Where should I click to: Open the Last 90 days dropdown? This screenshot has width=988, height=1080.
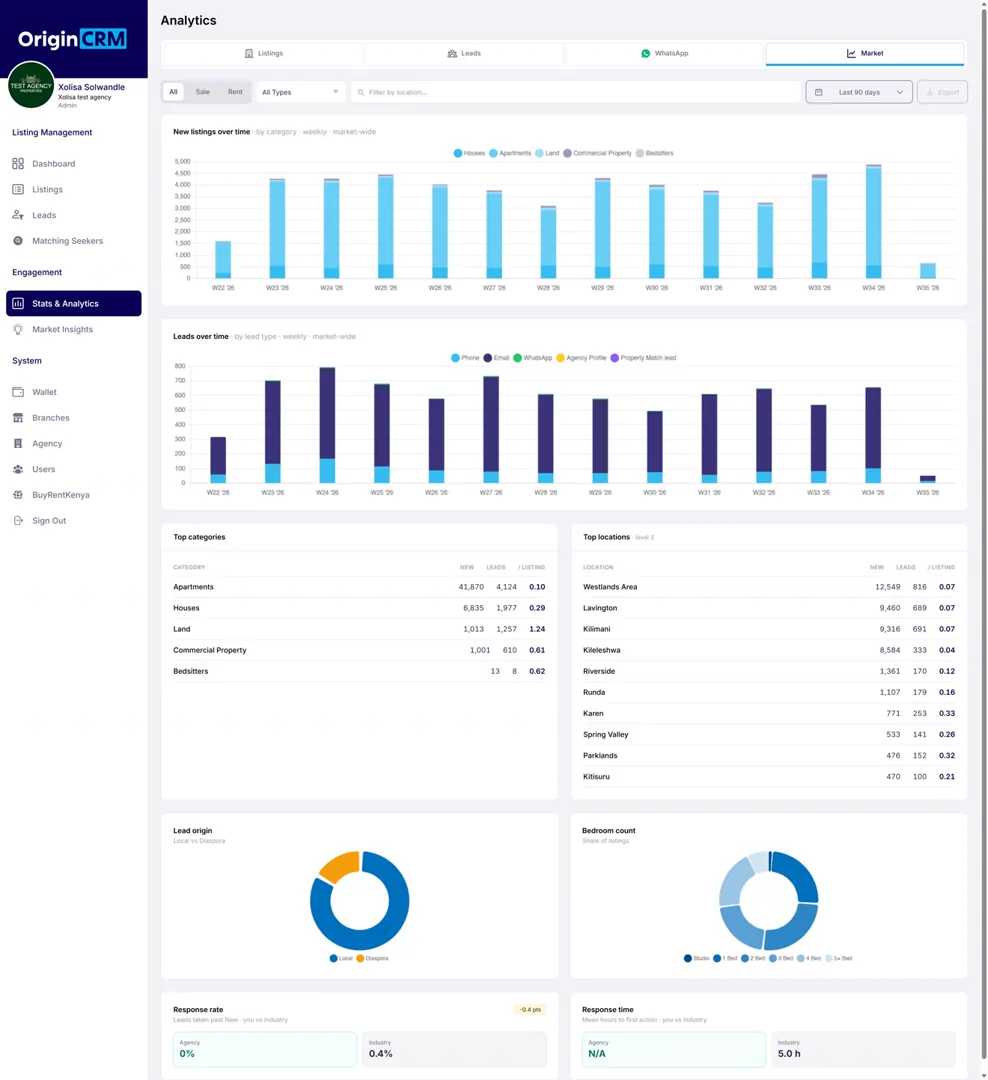click(859, 92)
